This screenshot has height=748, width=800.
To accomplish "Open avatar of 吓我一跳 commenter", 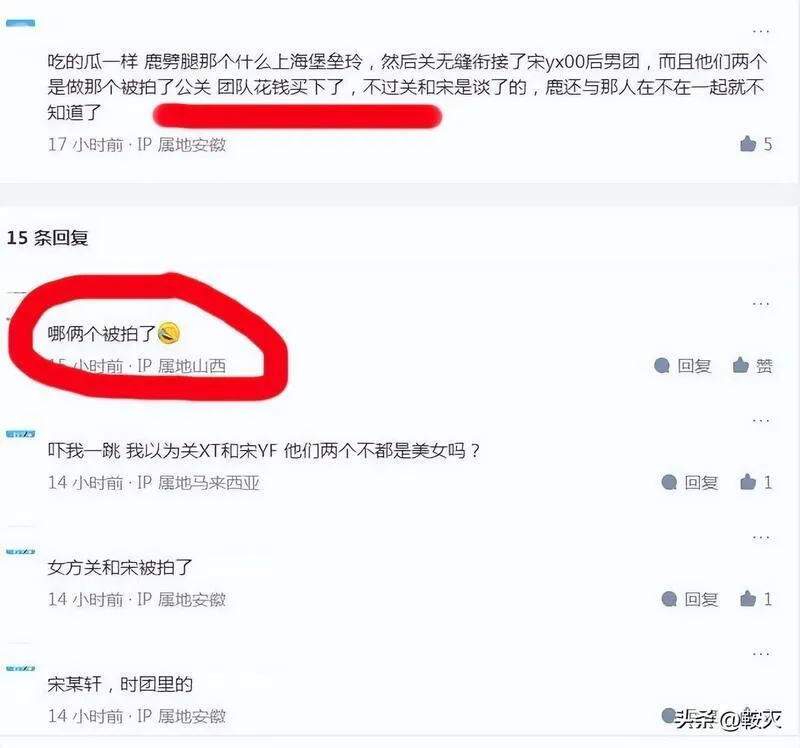I will (20, 434).
